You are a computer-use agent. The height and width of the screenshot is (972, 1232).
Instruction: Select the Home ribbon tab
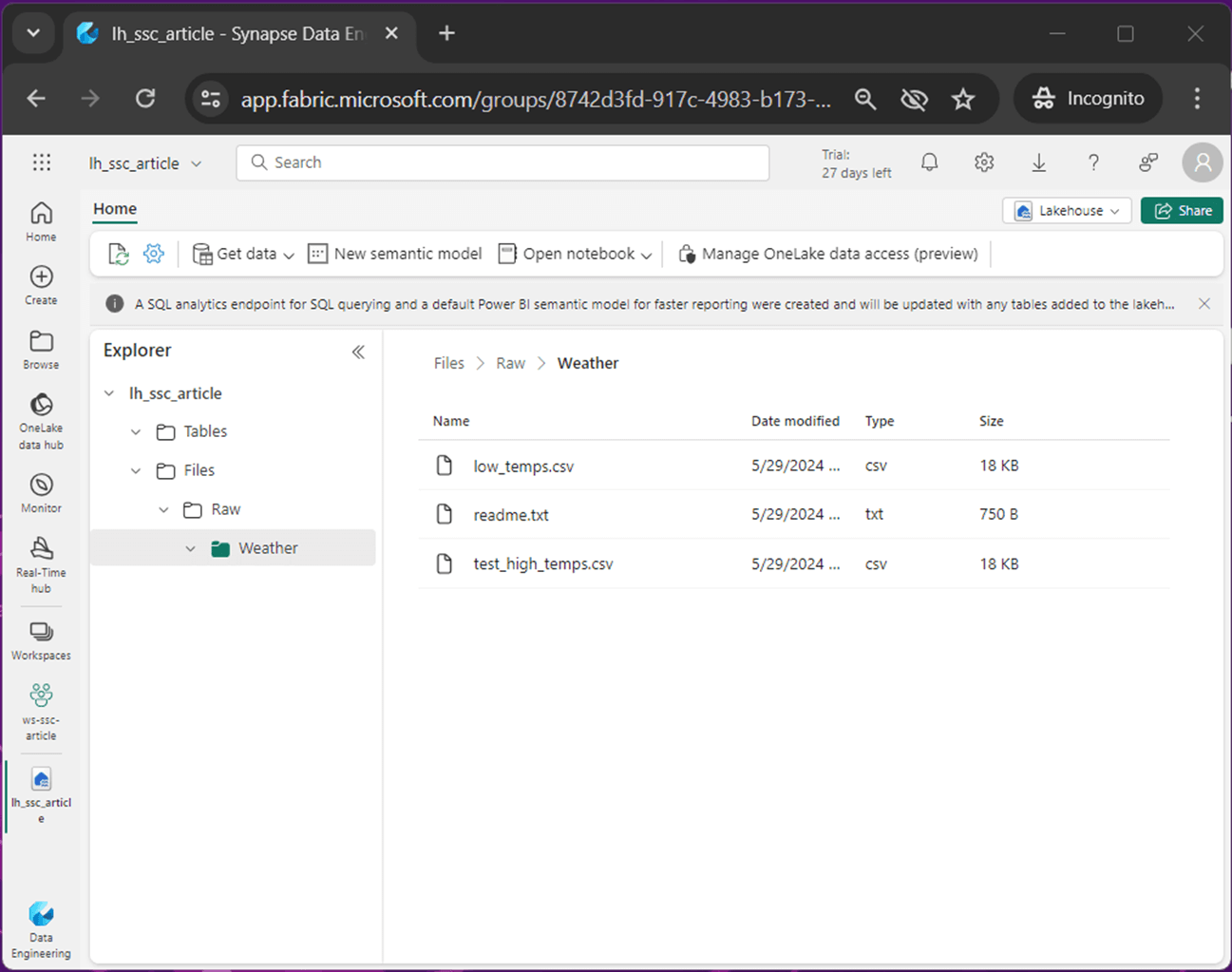[115, 209]
